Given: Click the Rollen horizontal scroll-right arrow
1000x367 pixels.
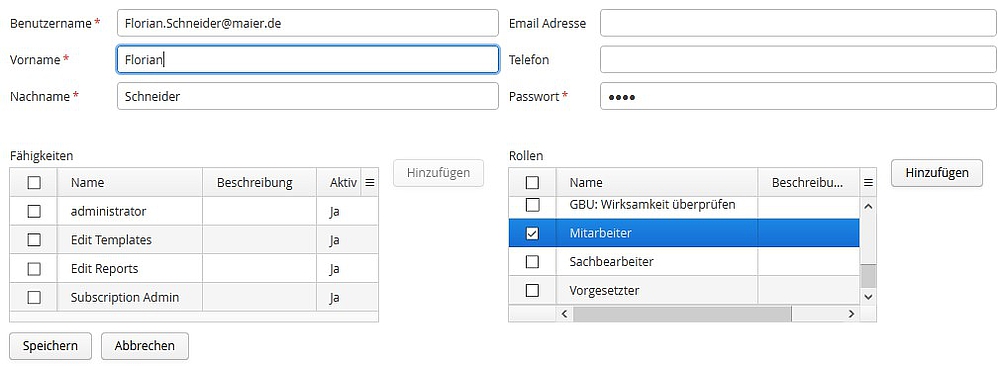Looking at the screenshot, I should point(851,314).
